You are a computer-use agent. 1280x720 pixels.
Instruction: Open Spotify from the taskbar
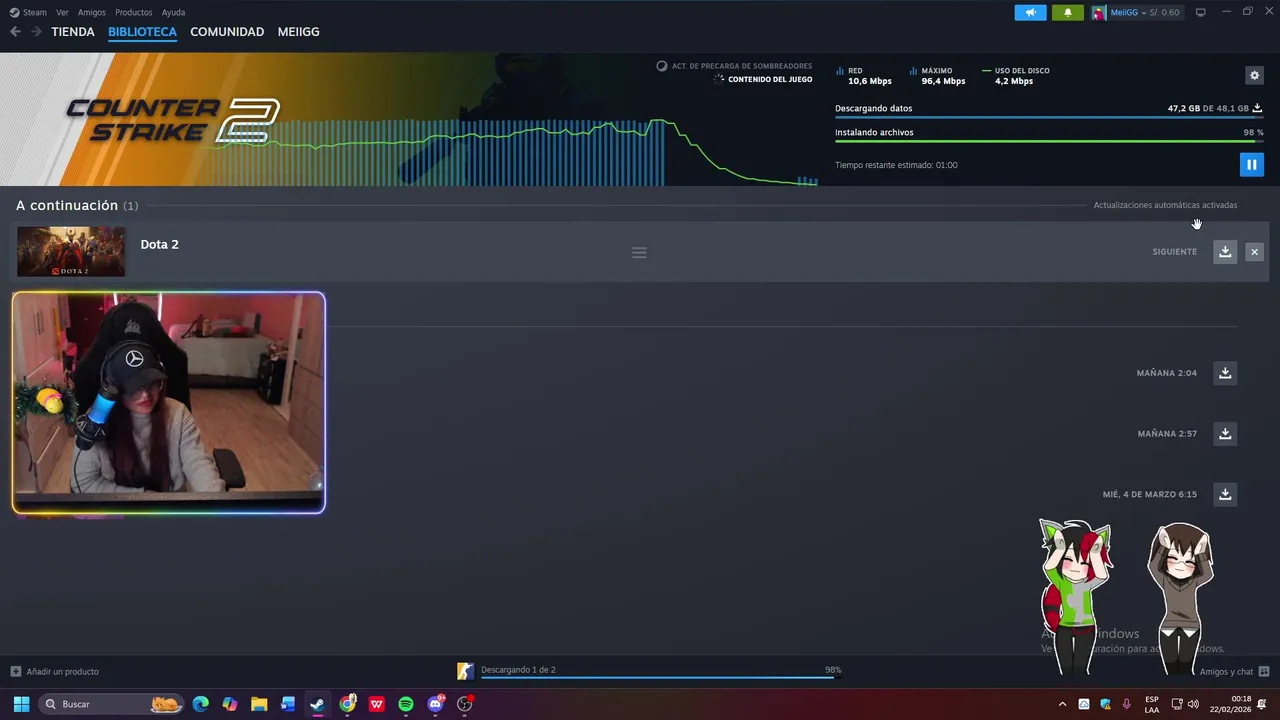[x=406, y=704]
